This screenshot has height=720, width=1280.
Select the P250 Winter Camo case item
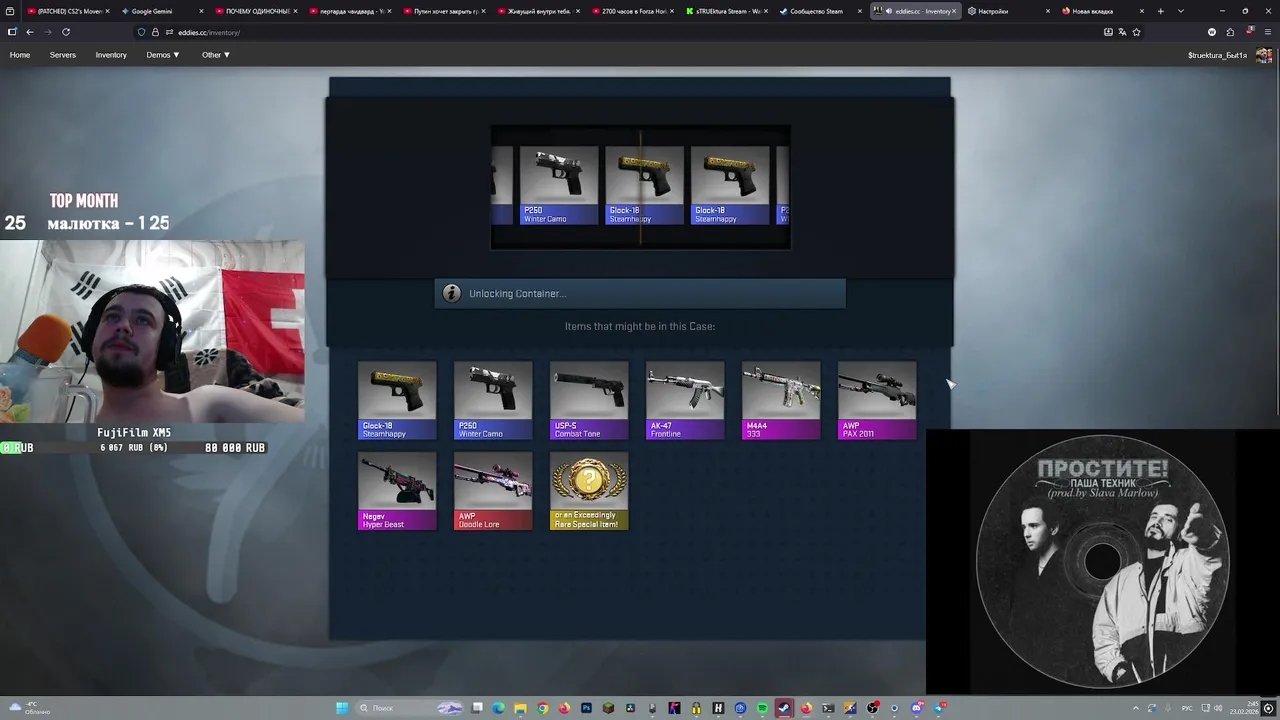493,401
